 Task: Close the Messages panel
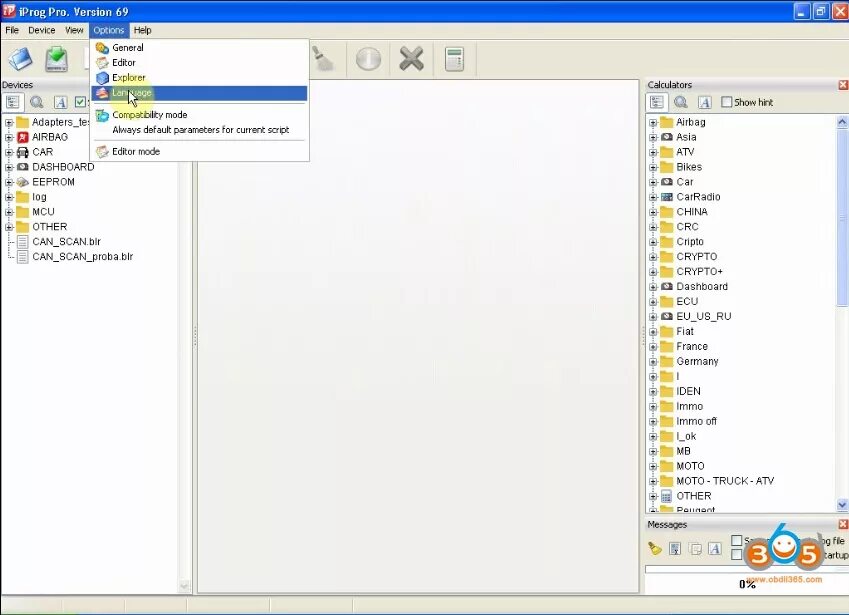point(843,524)
